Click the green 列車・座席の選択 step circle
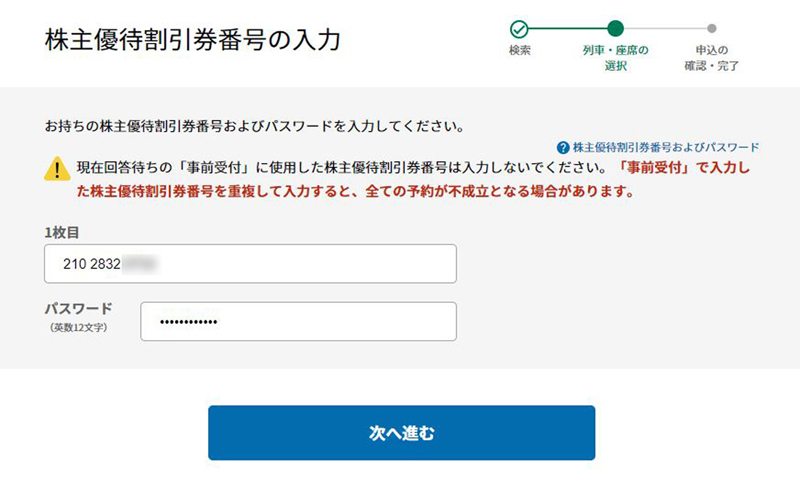 tap(615, 29)
